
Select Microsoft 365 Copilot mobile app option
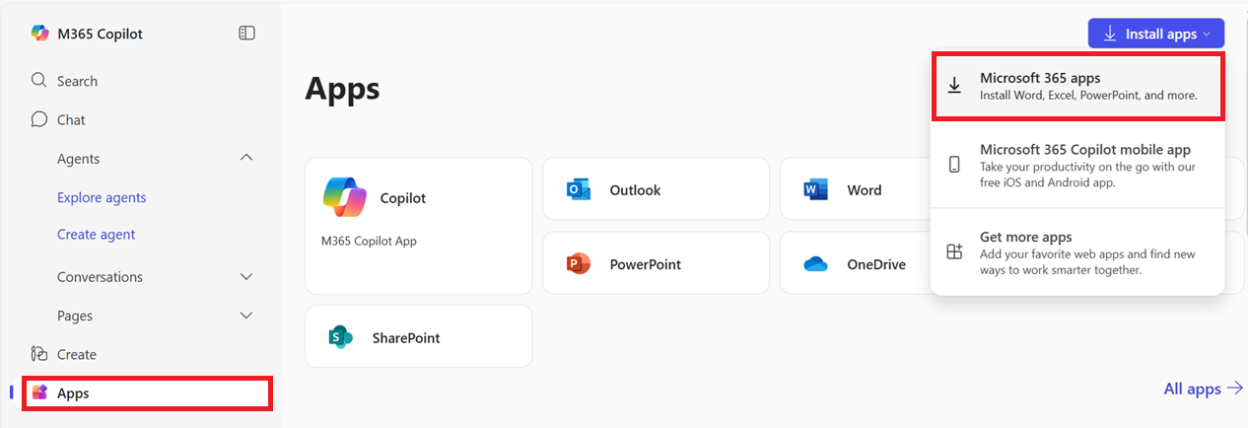tap(1077, 165)
